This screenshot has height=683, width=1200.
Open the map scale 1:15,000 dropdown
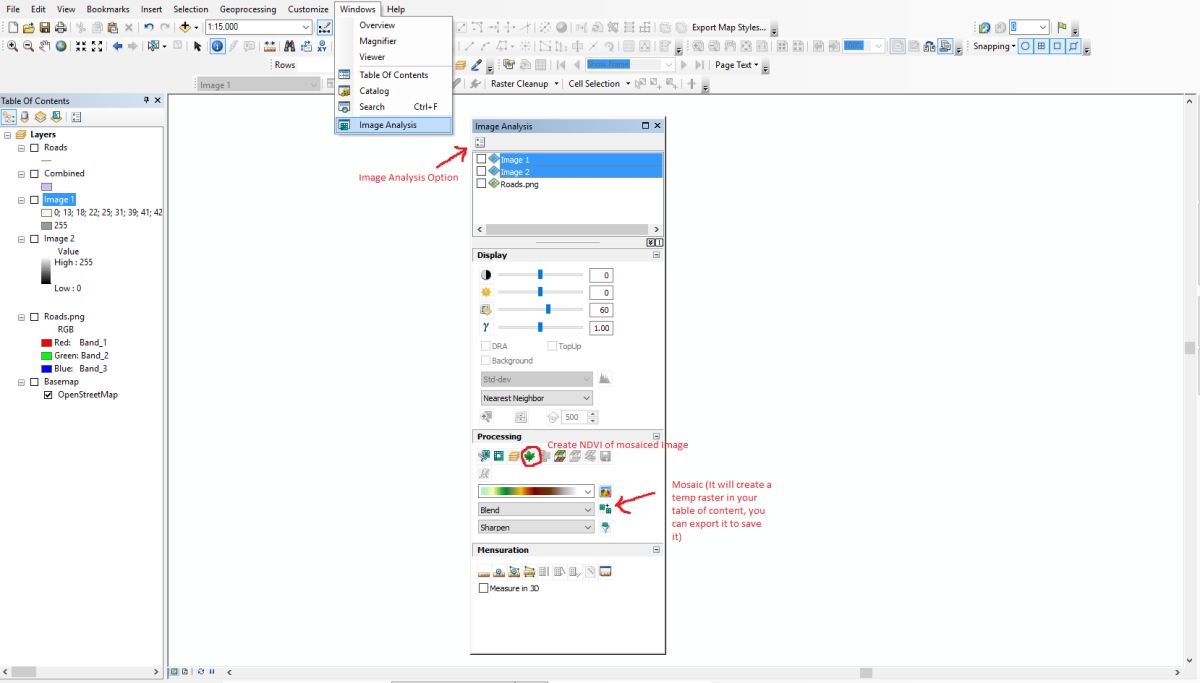(x=306, y=28)
